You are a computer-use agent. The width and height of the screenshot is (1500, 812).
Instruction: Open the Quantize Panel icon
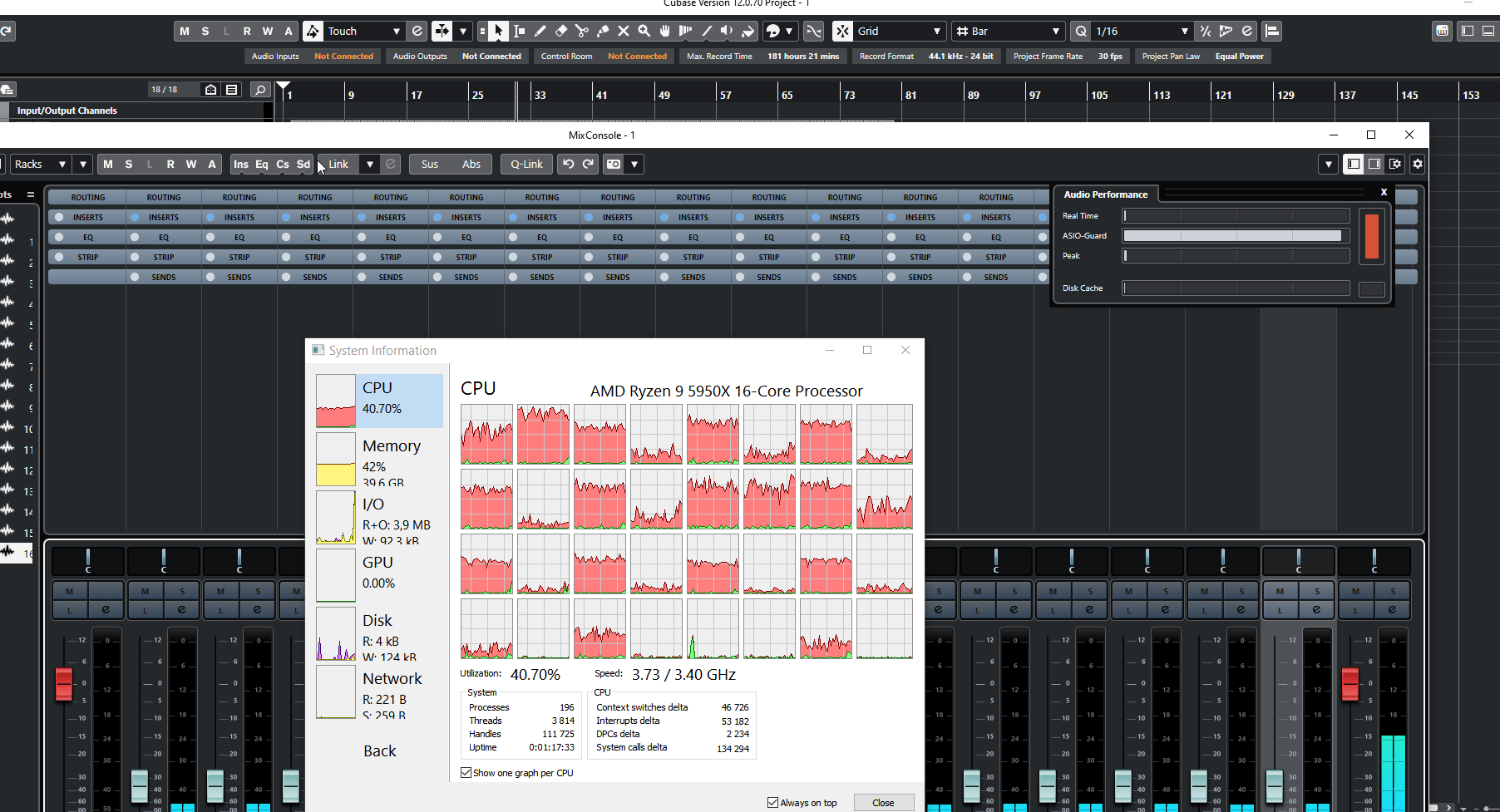[x=1246, y=32]
